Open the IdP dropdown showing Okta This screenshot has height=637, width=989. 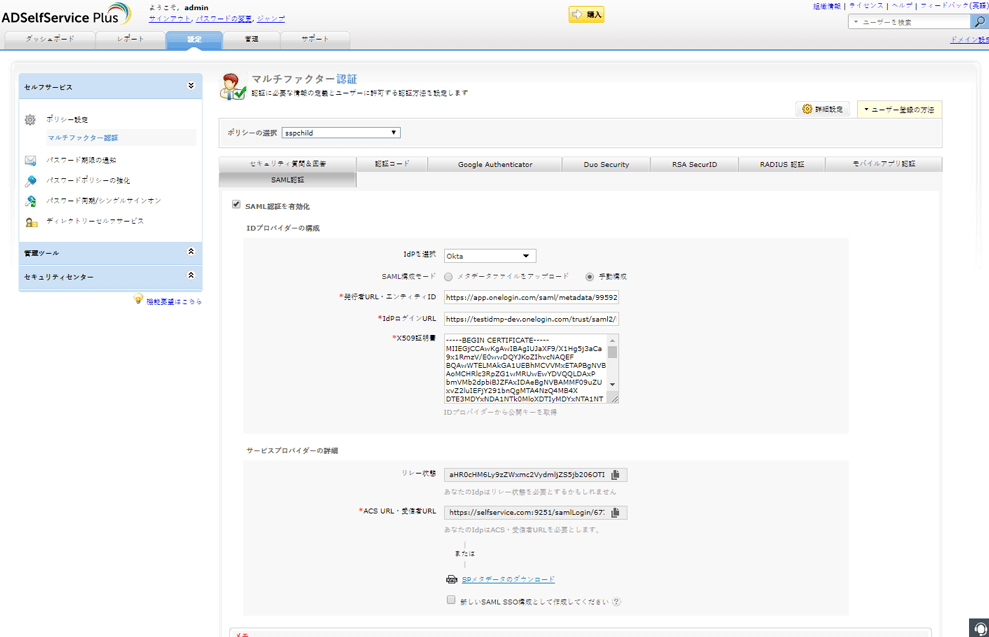[x=490, y=256]
